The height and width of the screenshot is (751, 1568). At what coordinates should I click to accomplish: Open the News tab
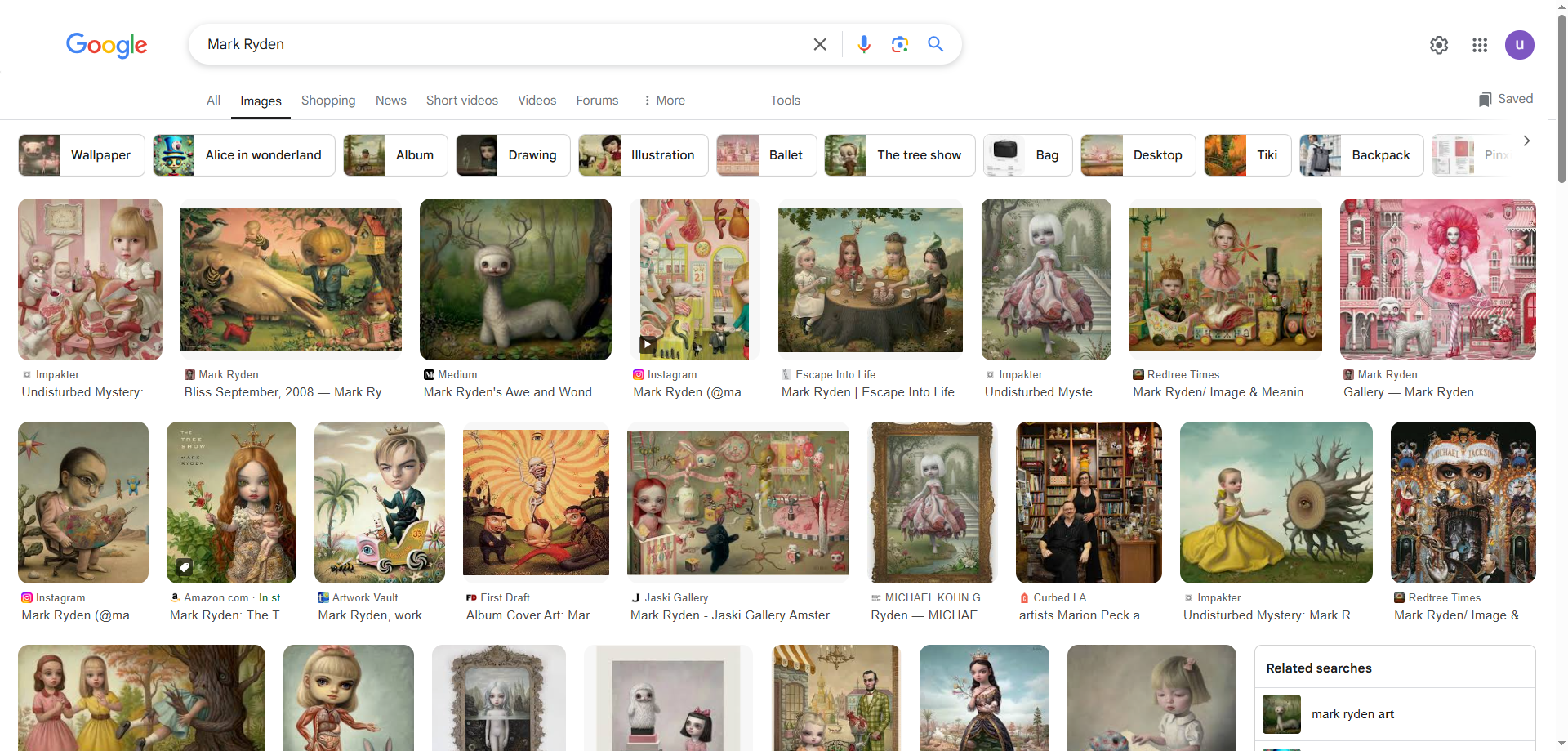[391, 101]
